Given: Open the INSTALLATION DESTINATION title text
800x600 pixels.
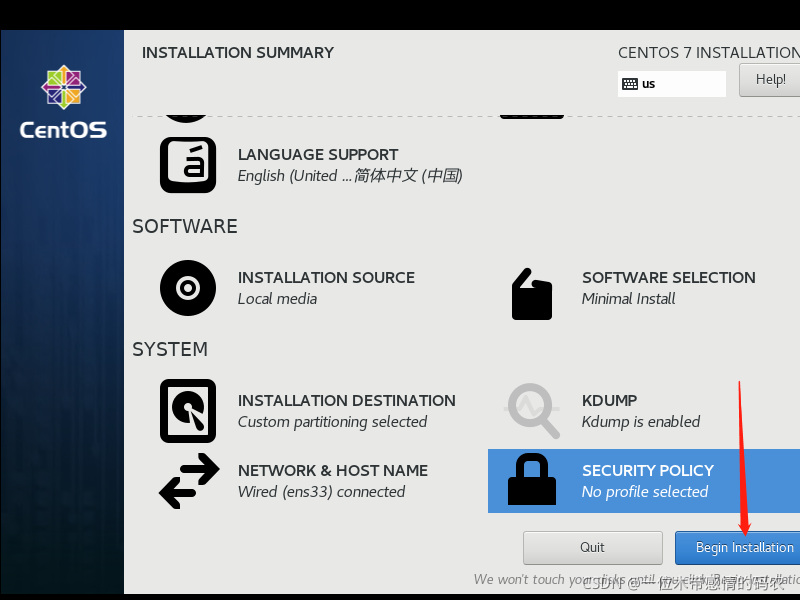Looking at the screenshot, I should 346,401.
